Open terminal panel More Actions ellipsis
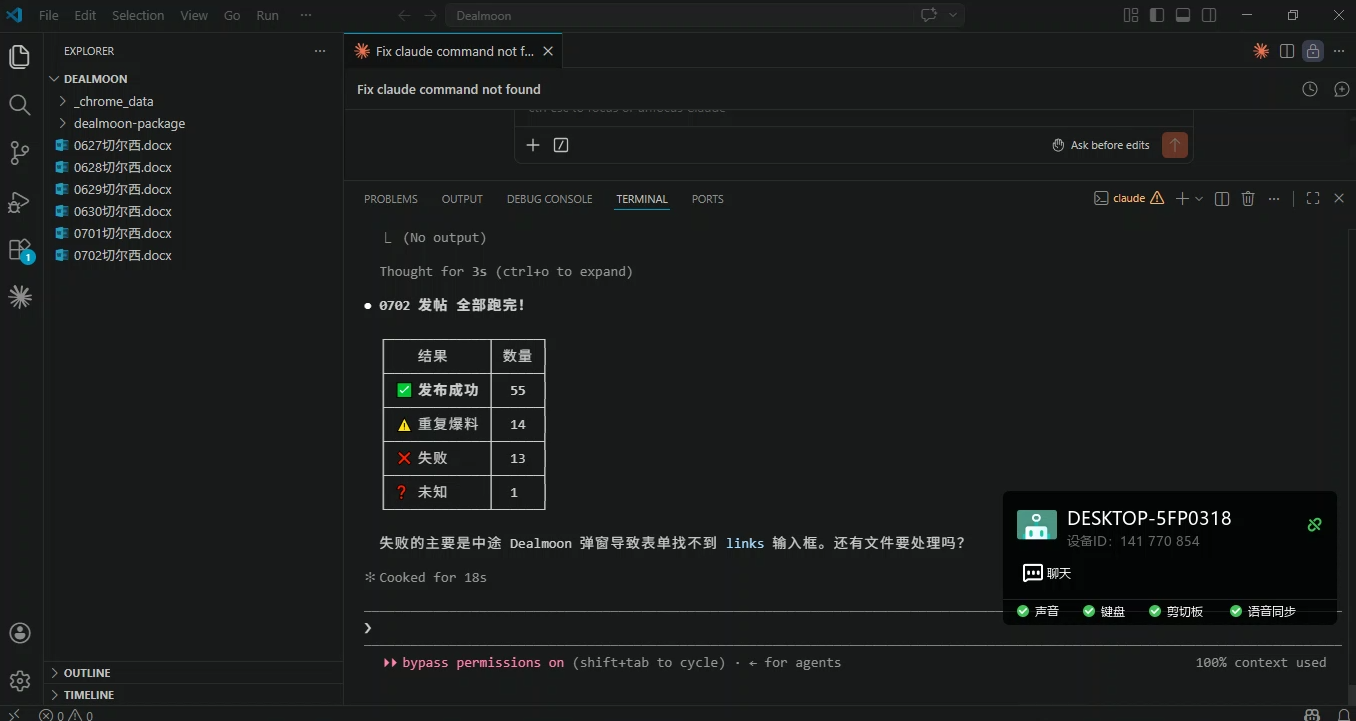The width and height of the screenshot is (1356, 721). click(1274, 199)
